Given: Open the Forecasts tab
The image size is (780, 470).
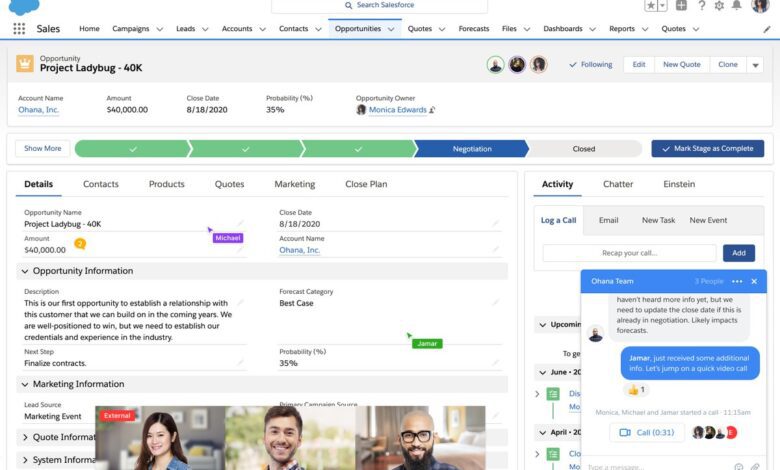Looking at the screenshot, I should click(474, 29).
